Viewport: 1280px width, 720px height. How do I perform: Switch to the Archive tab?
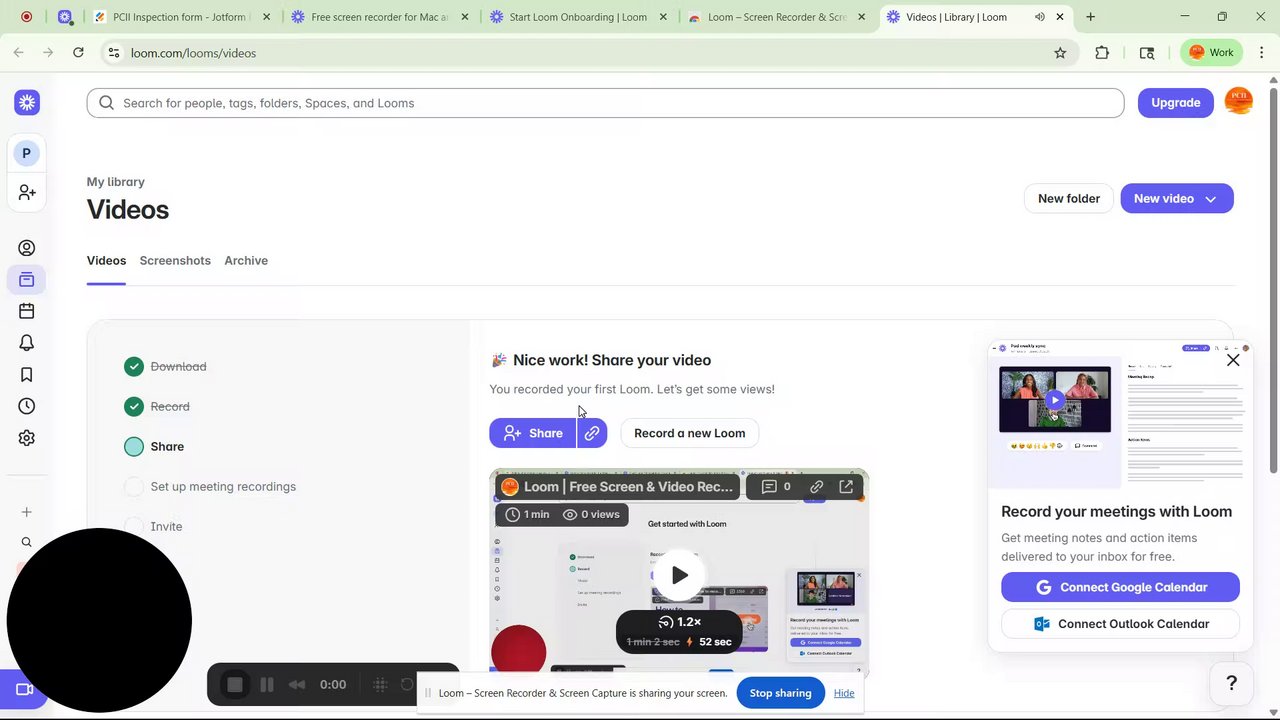(x=246, y=261)
